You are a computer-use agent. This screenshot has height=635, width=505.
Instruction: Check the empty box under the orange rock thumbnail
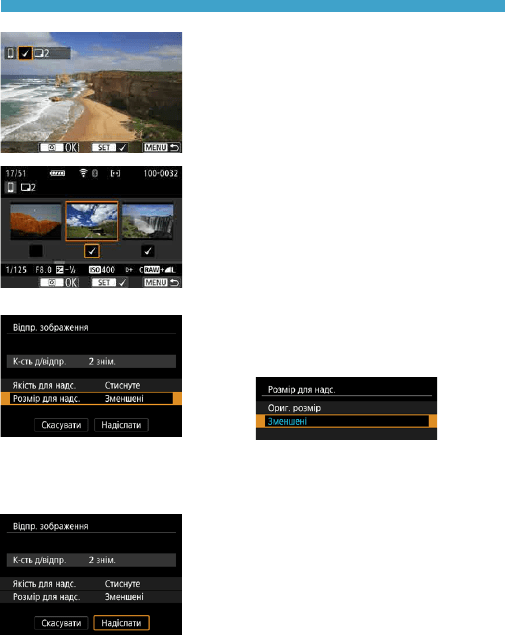pyautogui.click(x=36, y=251)
